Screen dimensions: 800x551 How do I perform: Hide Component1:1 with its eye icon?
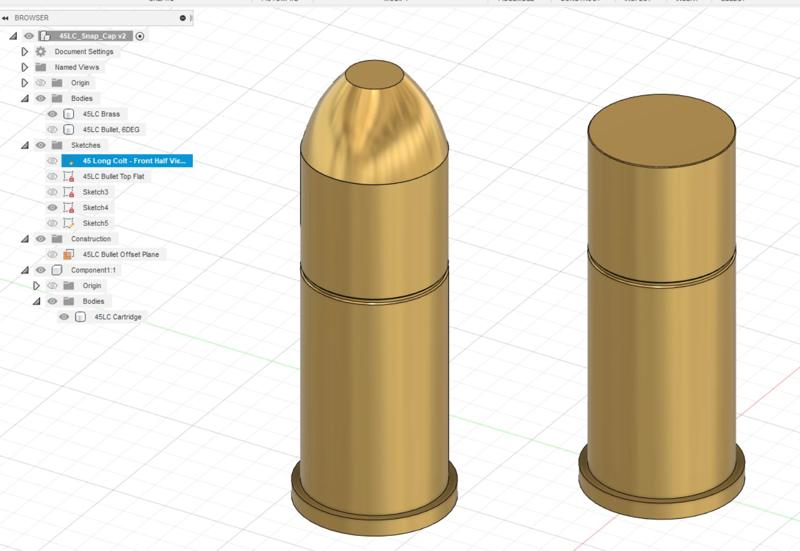click(41, 270)
